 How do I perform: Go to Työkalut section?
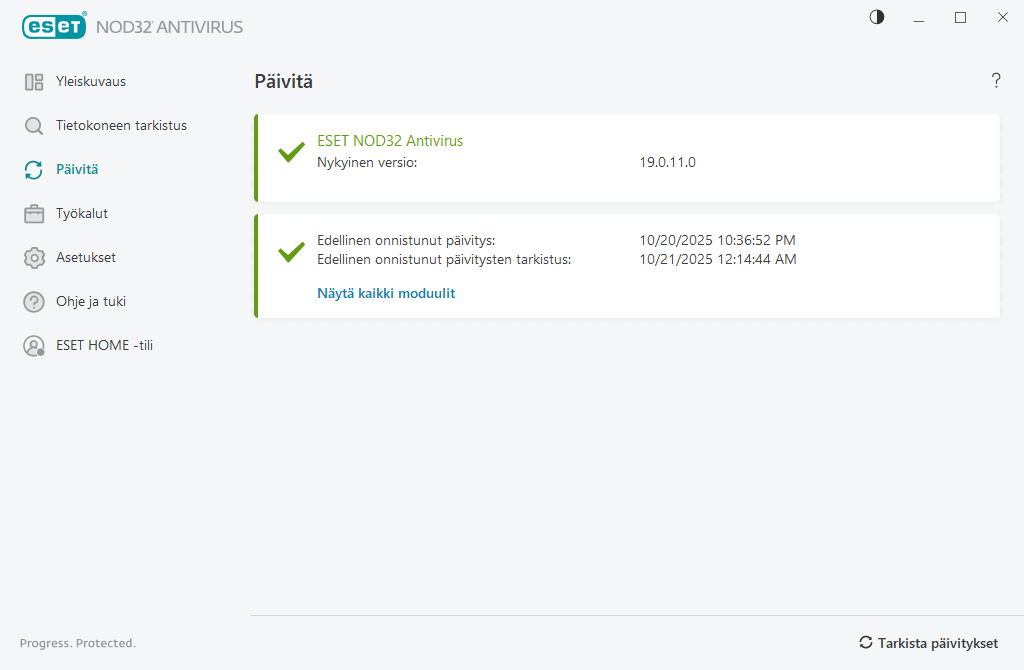pos(82,214)
